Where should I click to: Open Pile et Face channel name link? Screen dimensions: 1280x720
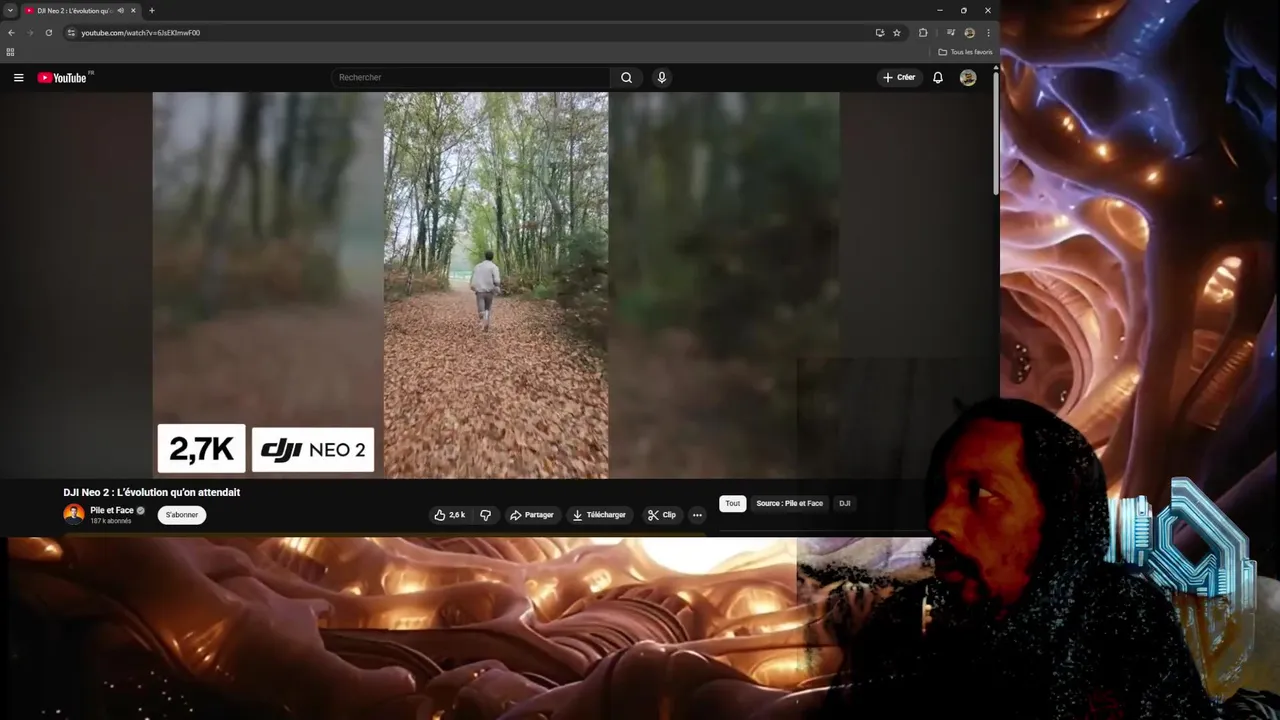112,510
